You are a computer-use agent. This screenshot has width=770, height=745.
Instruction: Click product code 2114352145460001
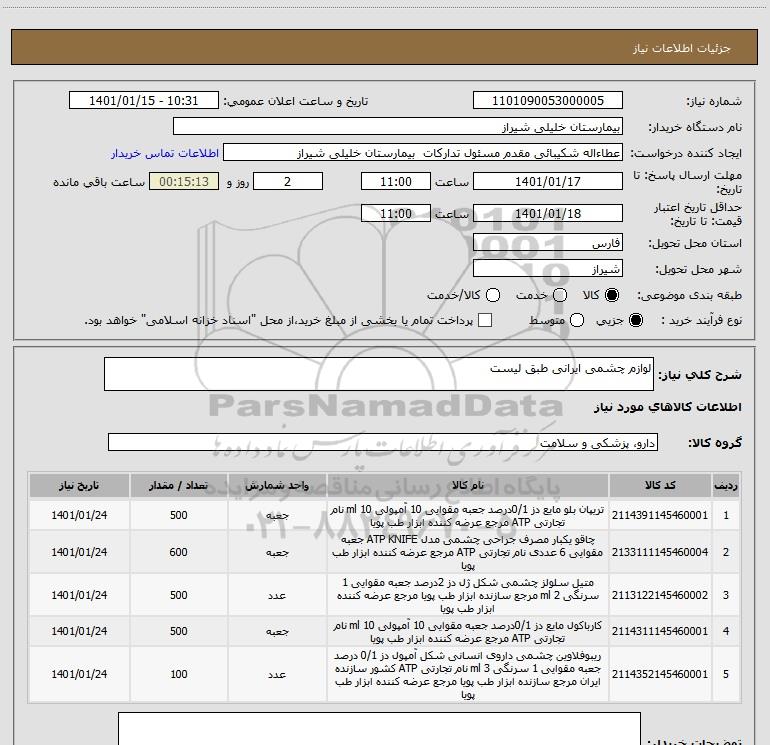660,674
